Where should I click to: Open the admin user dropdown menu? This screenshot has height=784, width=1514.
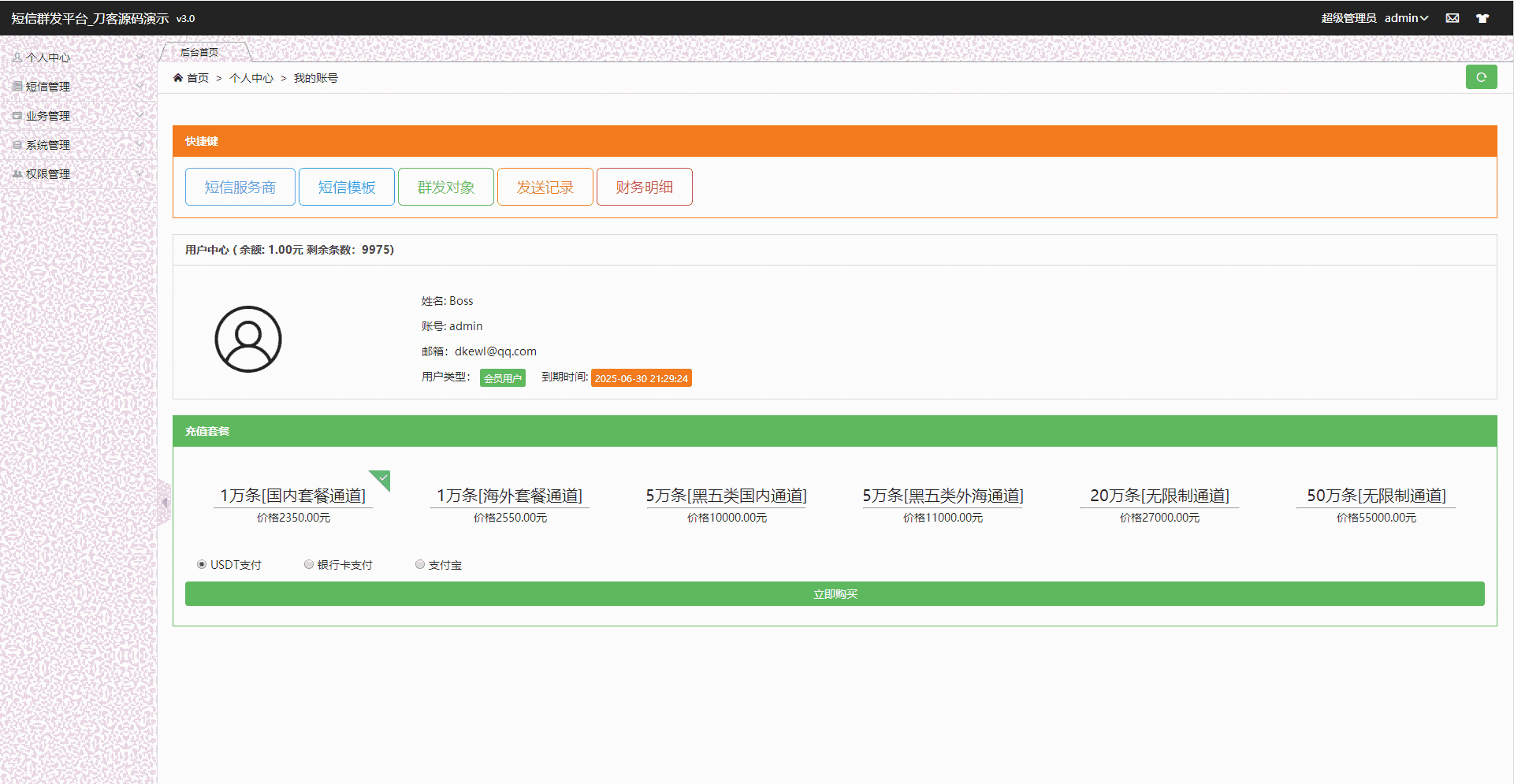(1406, 18)
